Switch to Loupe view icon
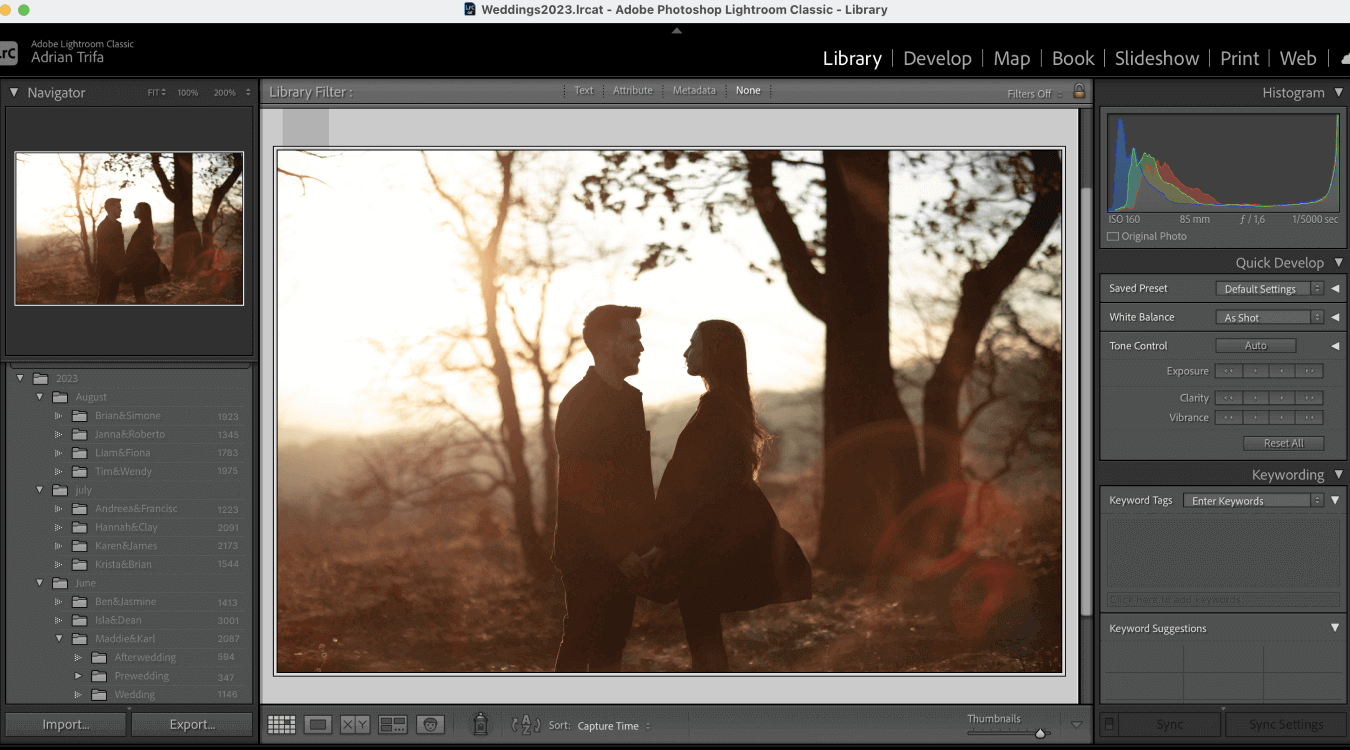 tap(318, 725)
